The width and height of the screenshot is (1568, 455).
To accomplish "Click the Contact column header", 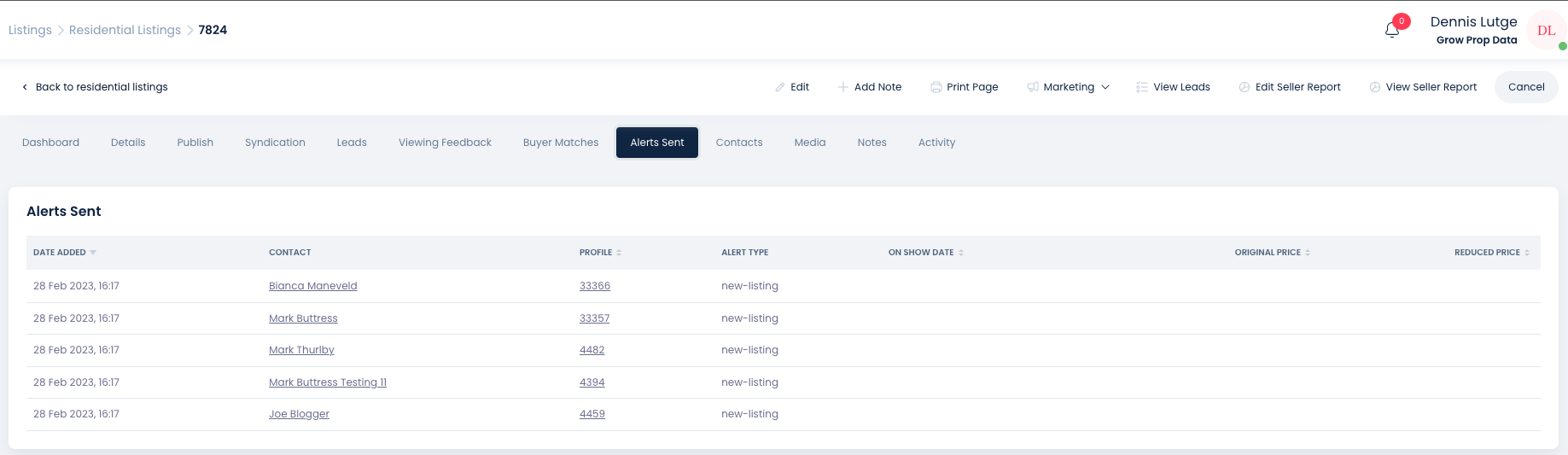I will tap(289, 253).
